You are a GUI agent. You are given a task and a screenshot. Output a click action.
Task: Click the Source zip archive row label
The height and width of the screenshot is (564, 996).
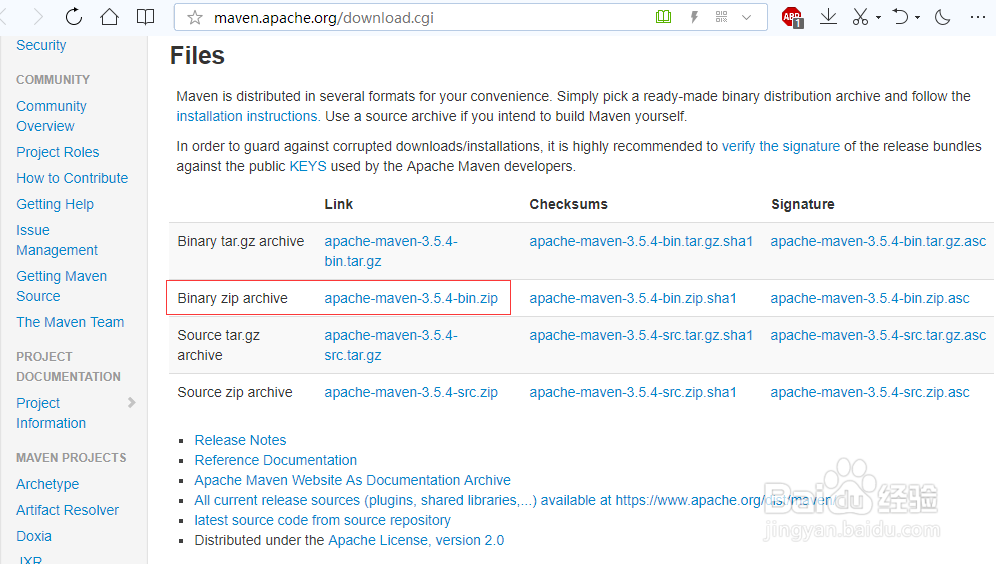pos(235,393)
